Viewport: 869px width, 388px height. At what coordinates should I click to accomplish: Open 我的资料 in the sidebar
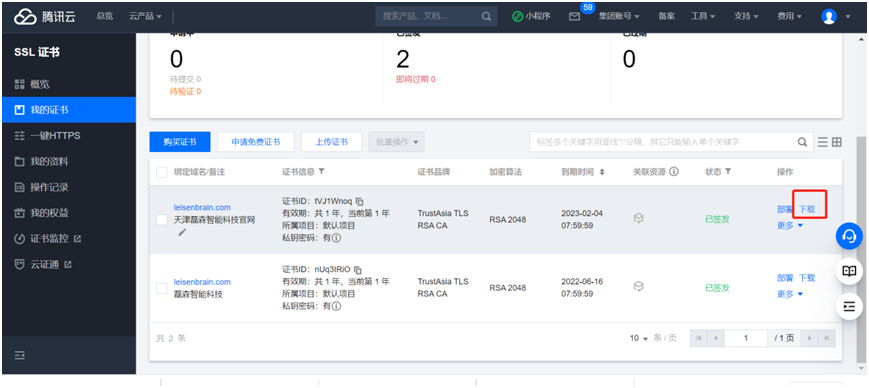coord(68,161)
